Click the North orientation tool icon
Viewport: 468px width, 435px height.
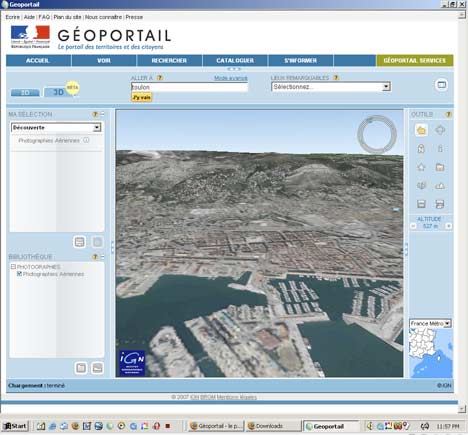pyautogui.click(x=421, y=149)
